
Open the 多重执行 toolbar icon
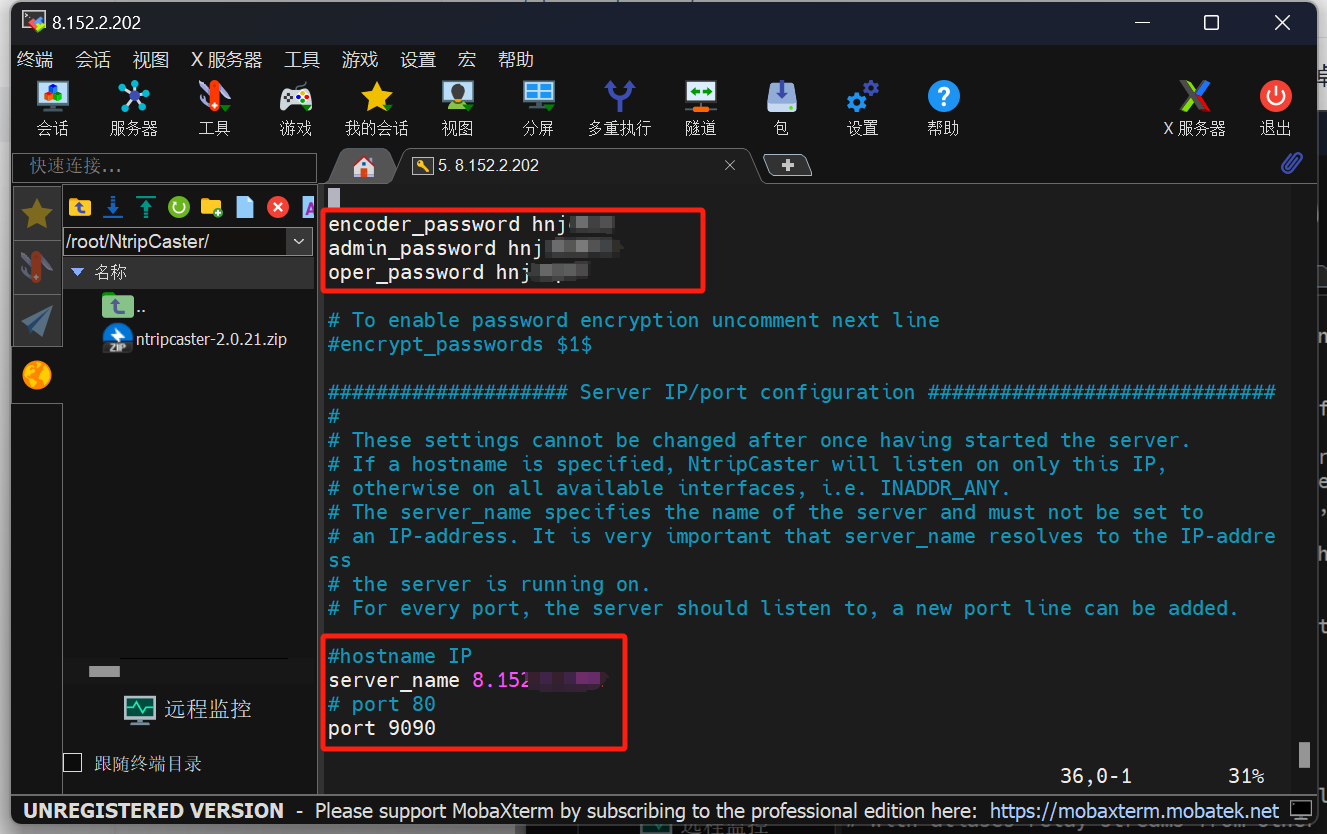click(619, 108)
